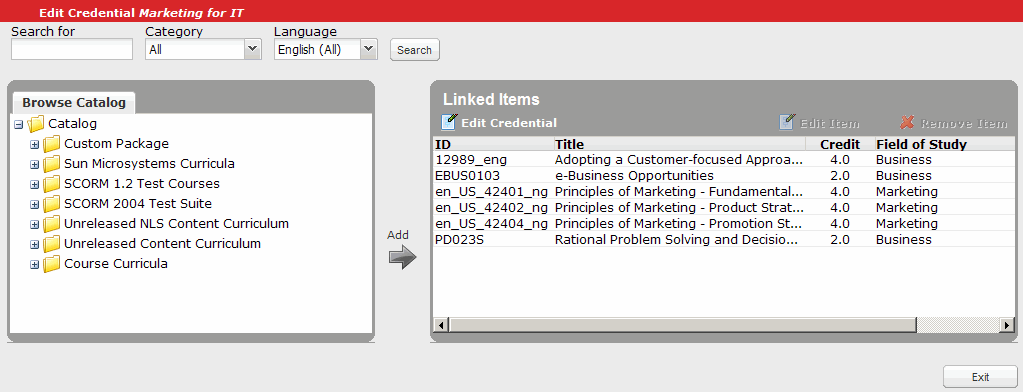Select the Unreleased Content Curriculum label
Screen dimensions: 1023x392
[162, 244]
